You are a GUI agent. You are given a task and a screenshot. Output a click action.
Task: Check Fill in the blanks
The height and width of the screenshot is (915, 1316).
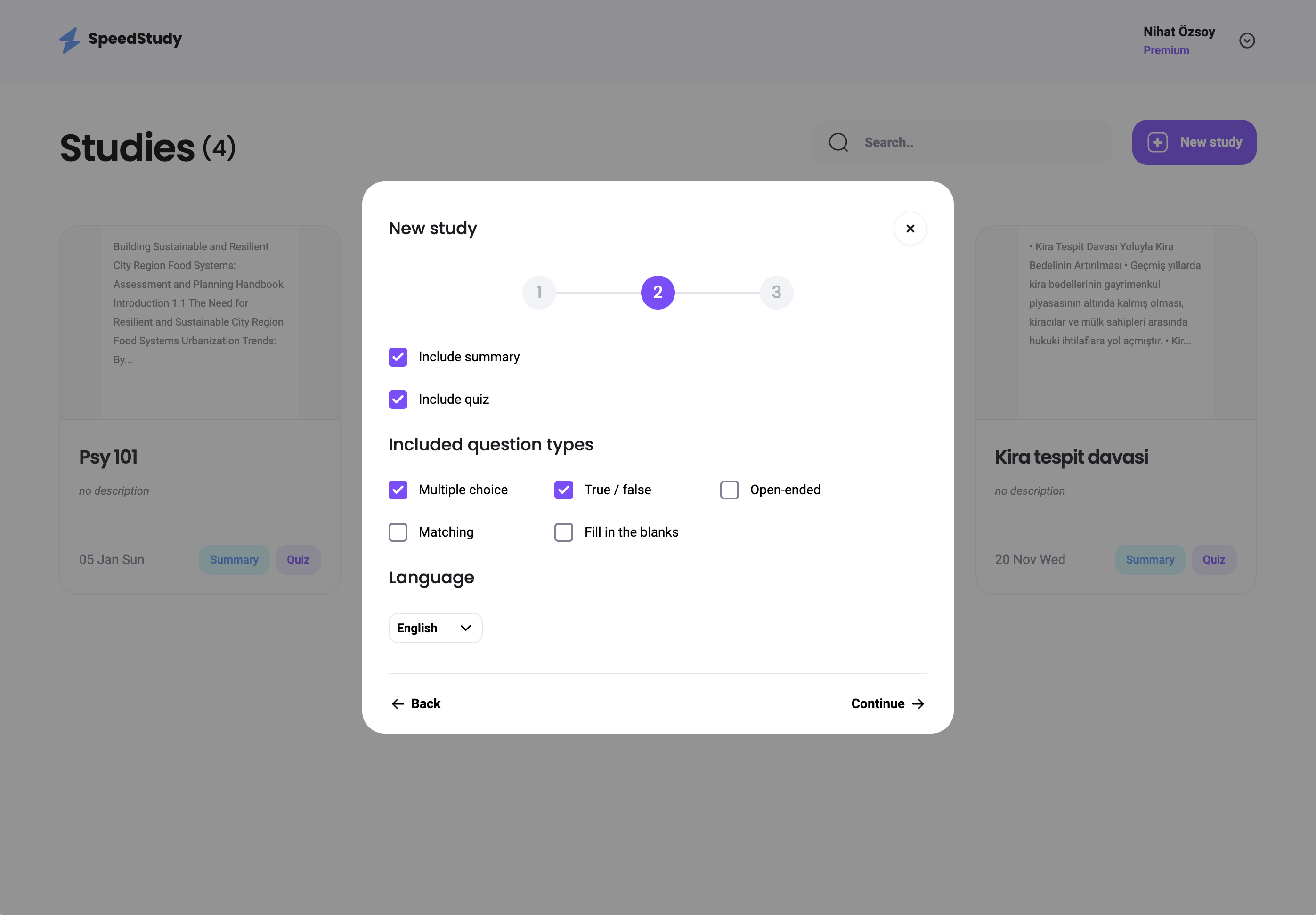(x=563, y=532)
